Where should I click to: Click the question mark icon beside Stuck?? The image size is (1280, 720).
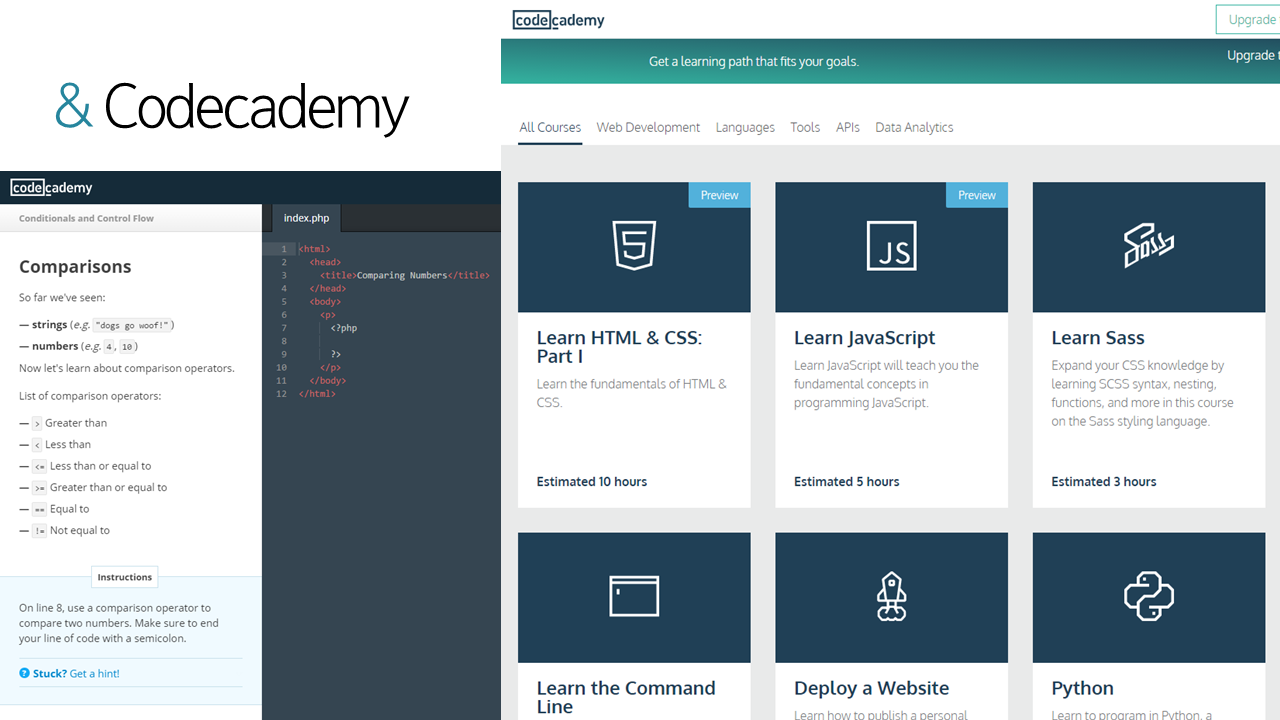(x=24, y=674)
